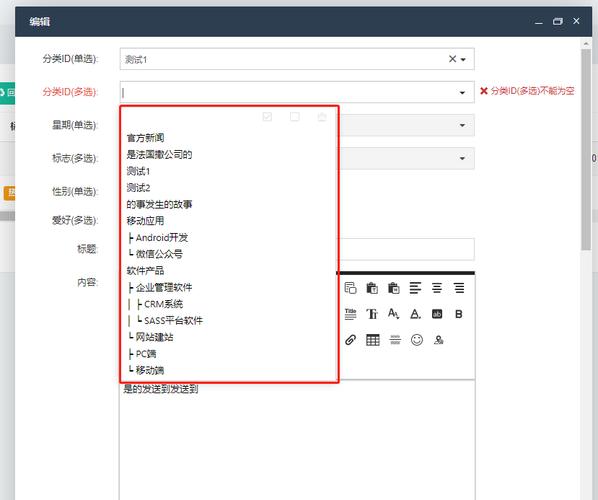Click the scrollbar up arrow in dialog
Image resolution: width=598 pixels, height=500 pixels.
click(x=586, y=44)
